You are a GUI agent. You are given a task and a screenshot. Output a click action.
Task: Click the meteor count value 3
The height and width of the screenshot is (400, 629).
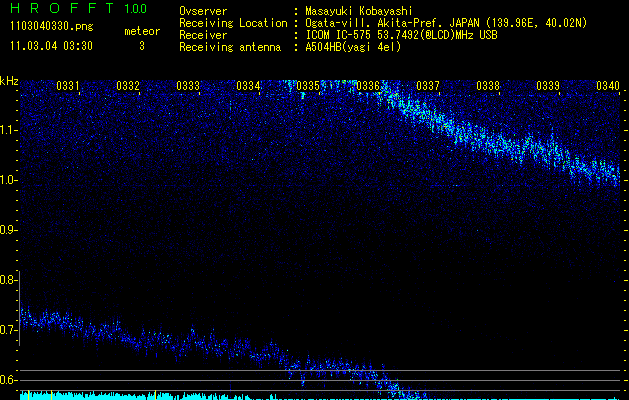click(x=142, y=46)
